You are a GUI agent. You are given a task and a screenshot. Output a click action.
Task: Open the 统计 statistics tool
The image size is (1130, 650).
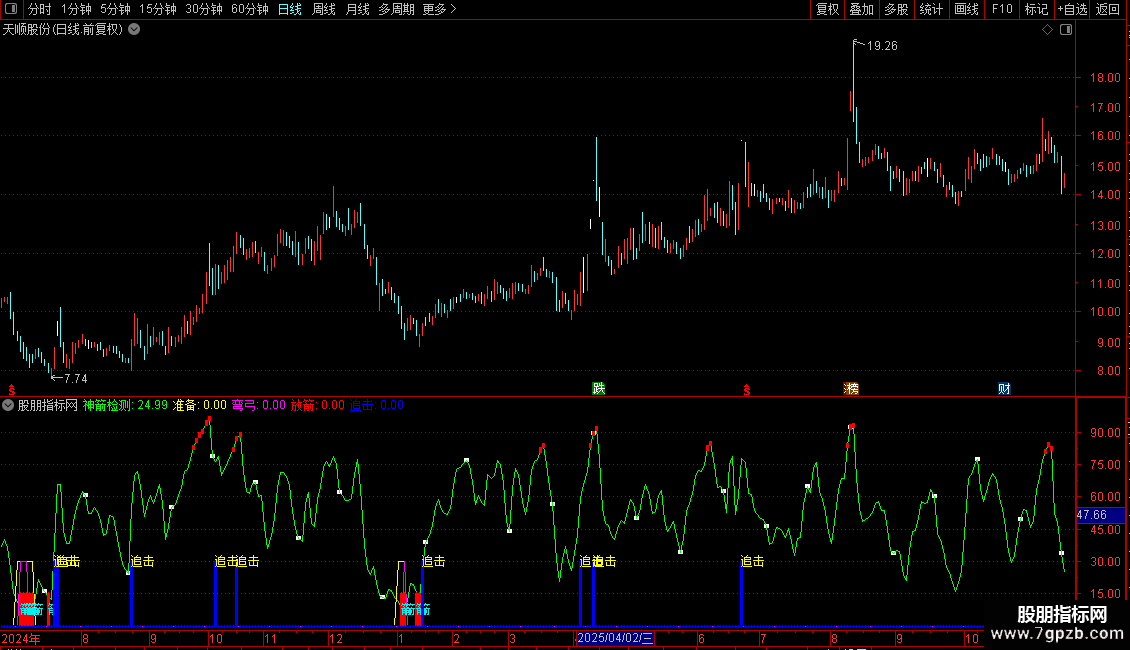[931, 9]
